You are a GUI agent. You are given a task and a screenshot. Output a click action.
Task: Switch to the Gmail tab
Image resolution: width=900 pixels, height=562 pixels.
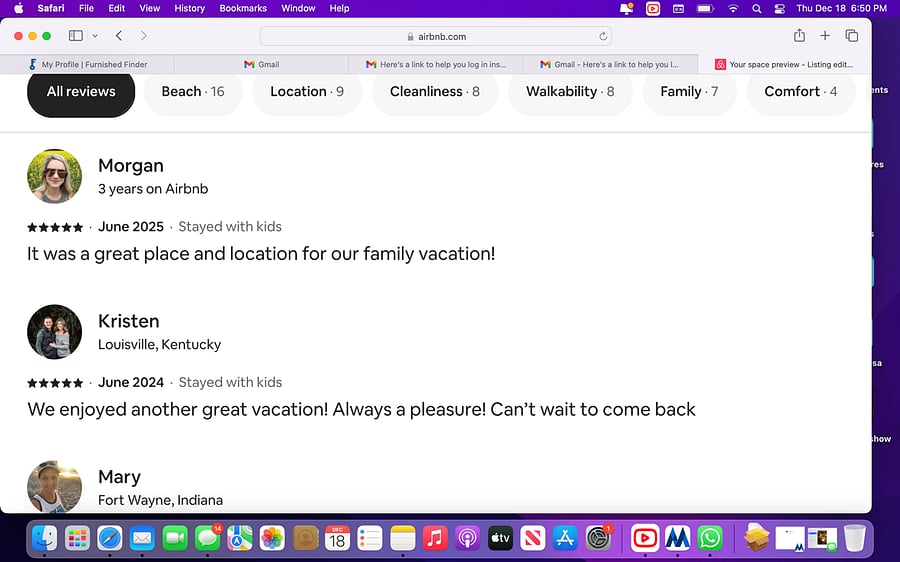pos(261,64)
